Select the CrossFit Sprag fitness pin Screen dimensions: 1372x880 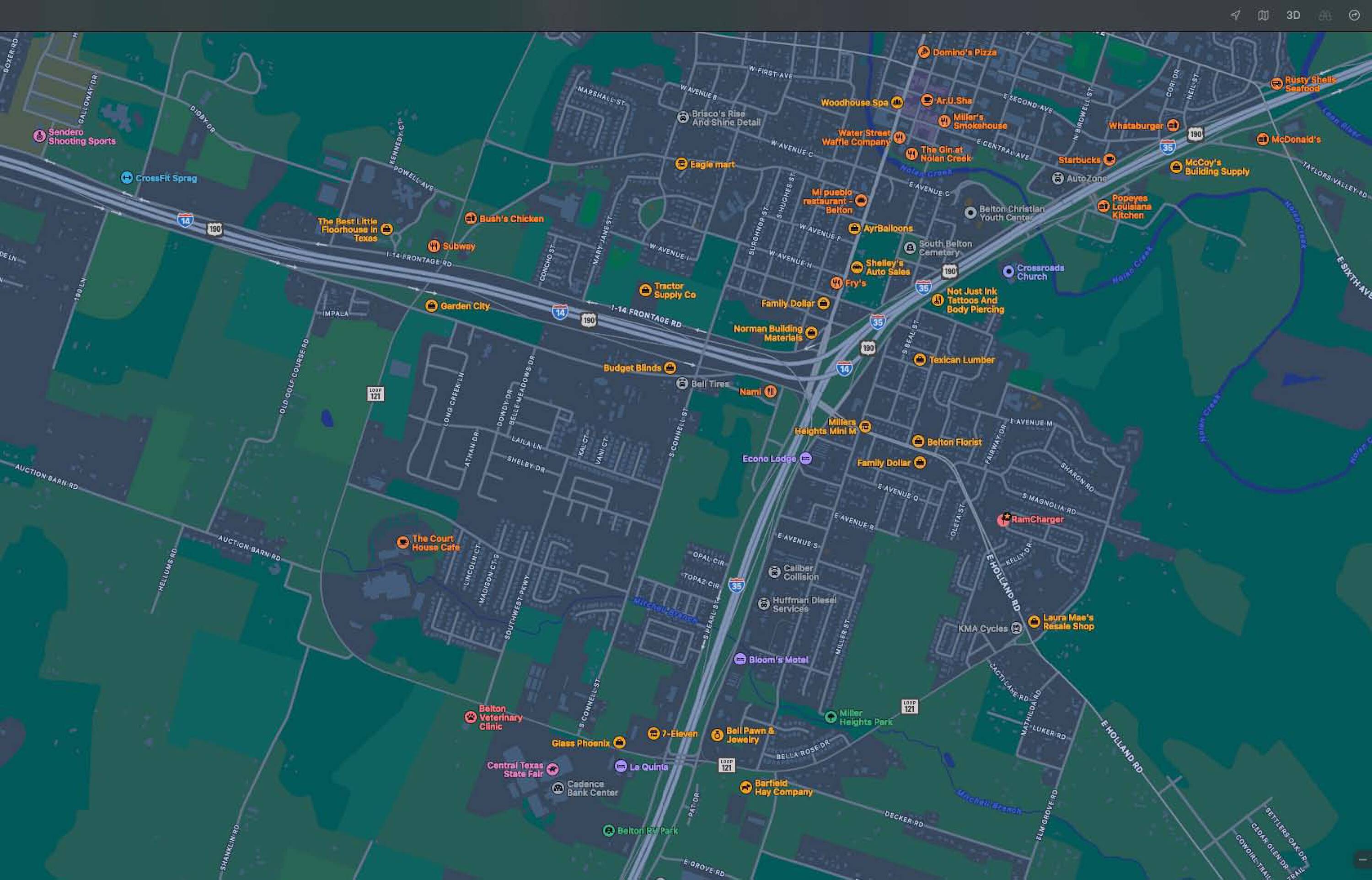coord(127,178)
